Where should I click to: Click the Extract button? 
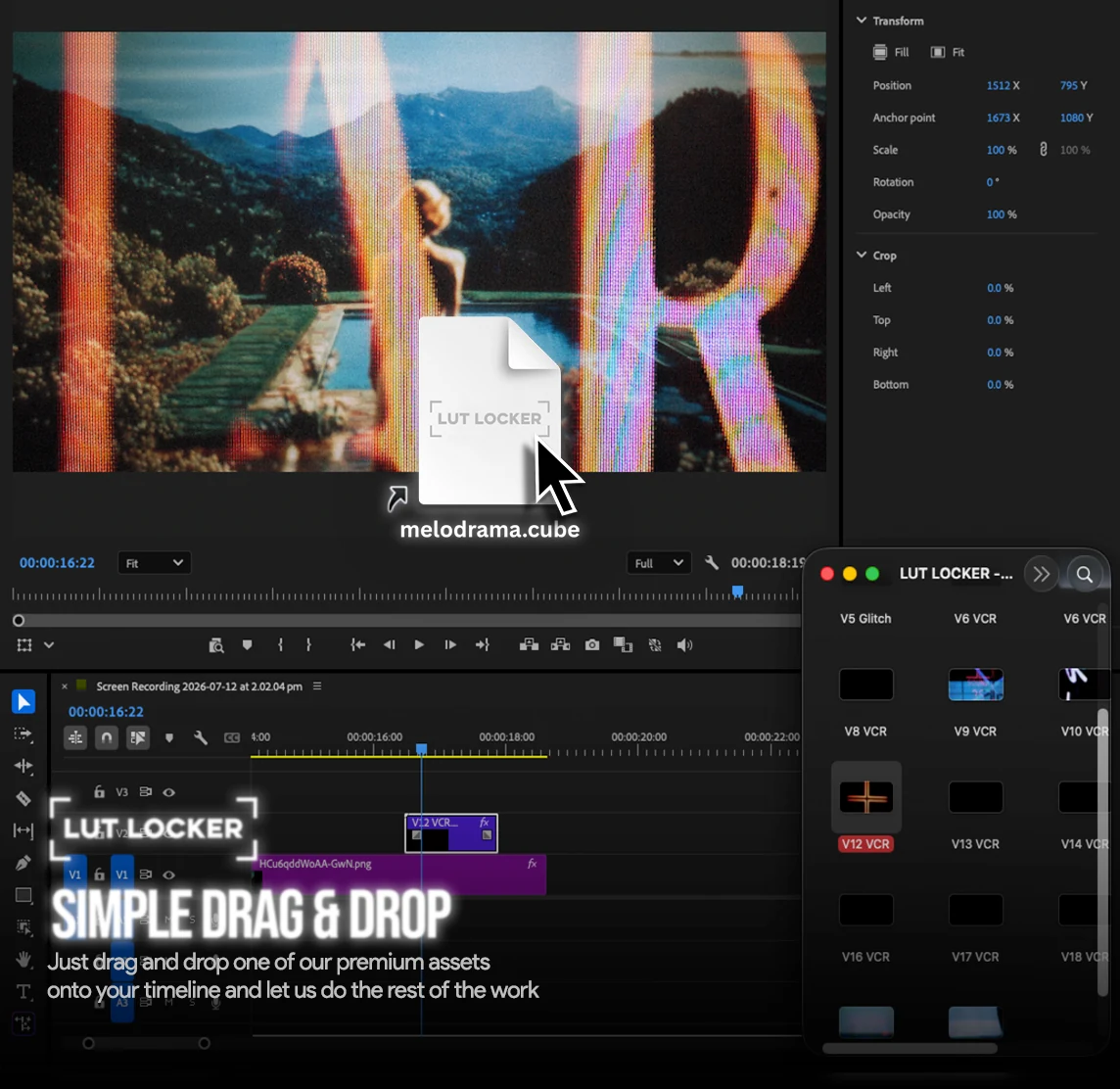pyautogui.click(x=560, y=645)
